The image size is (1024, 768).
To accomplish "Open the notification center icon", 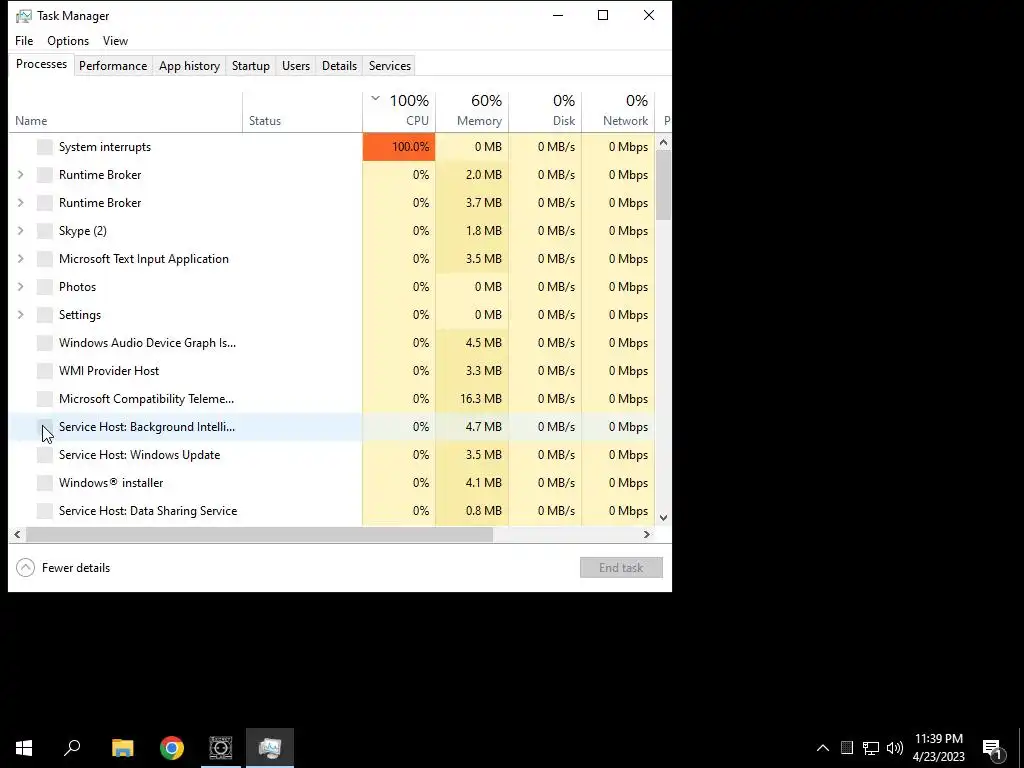I will (x=993, y=748).
